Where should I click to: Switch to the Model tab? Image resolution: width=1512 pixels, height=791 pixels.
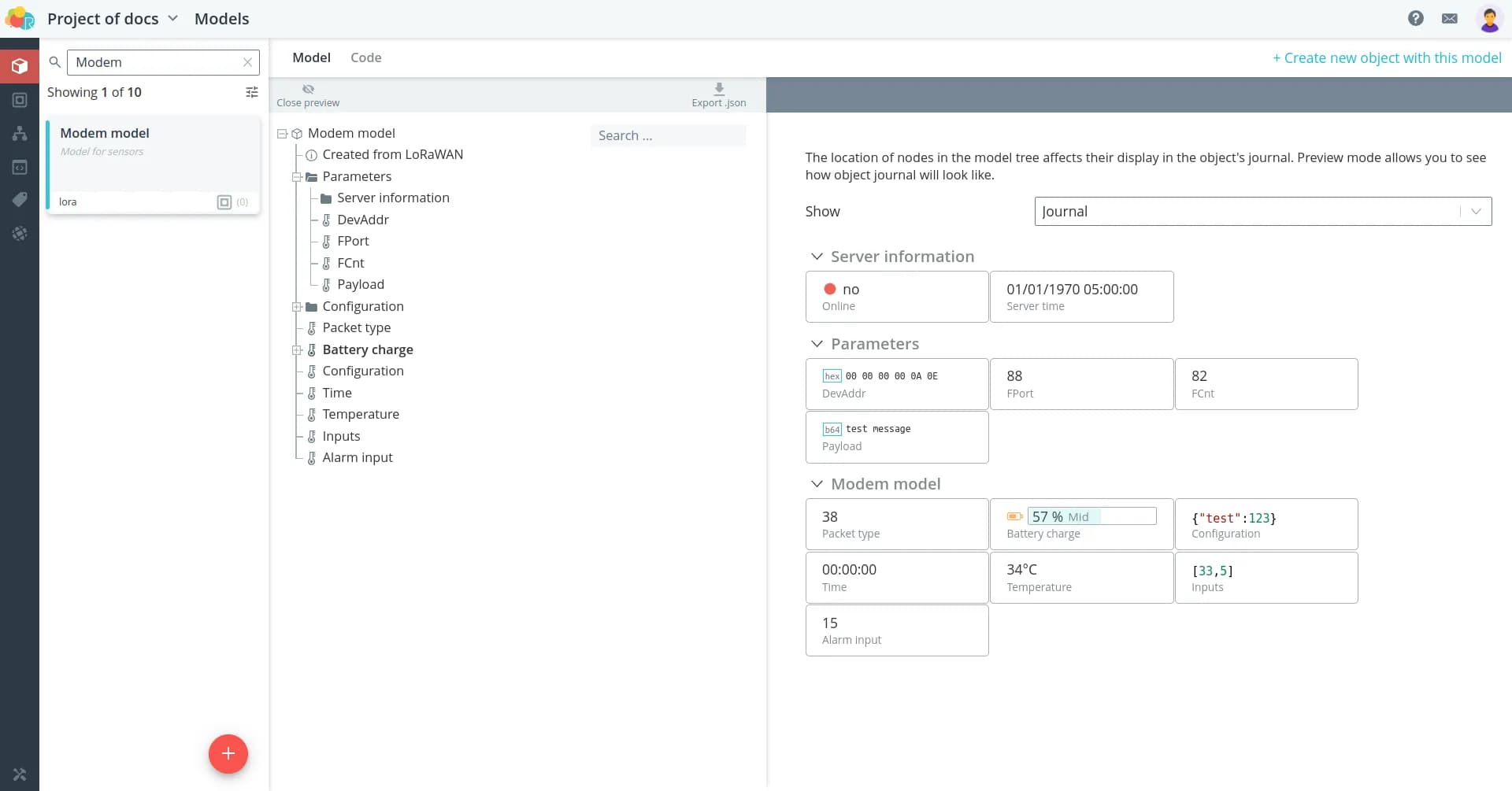pos(311,57)
